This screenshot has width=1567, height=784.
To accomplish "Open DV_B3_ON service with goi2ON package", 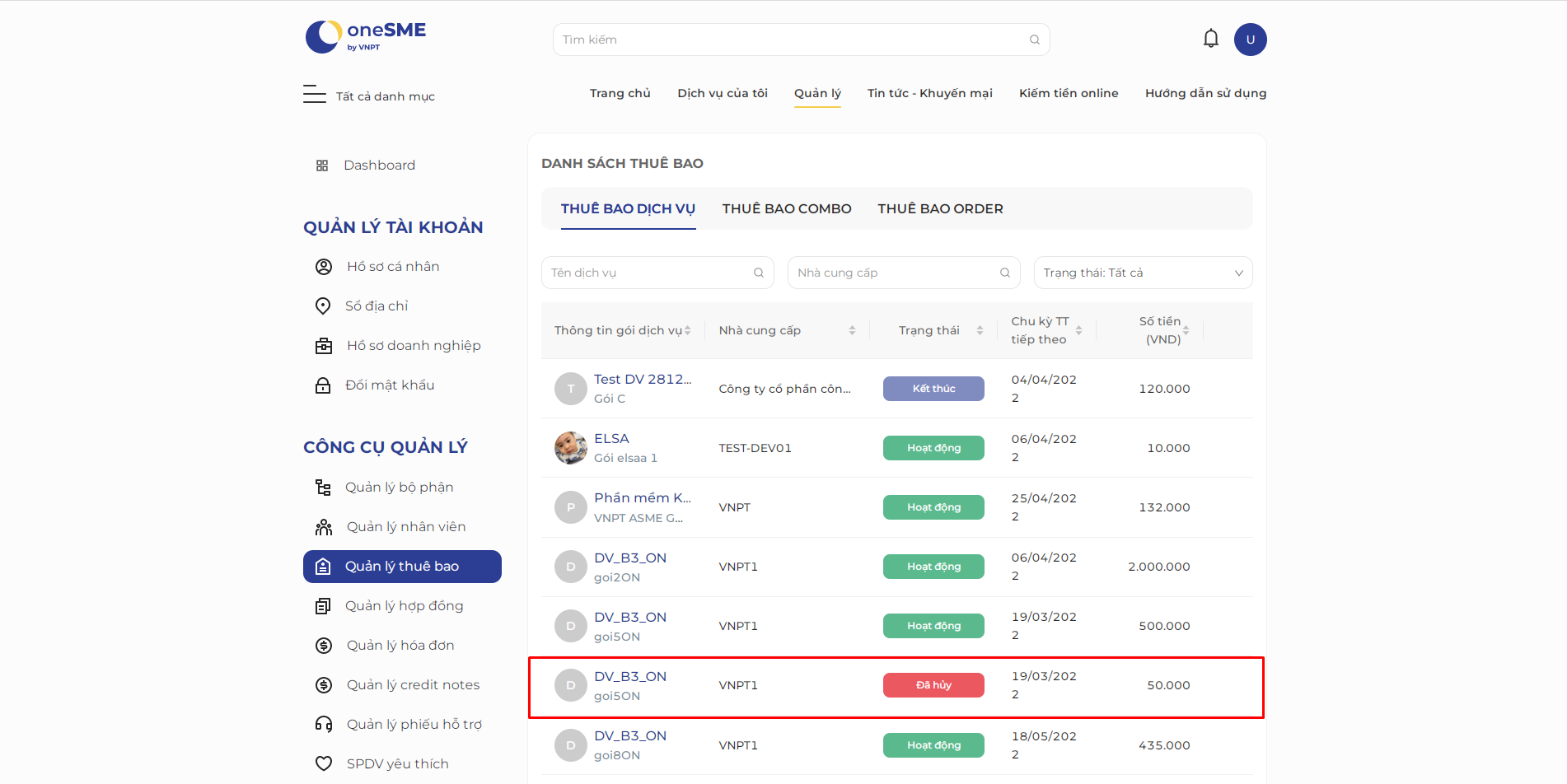I will [x=630, y=558].
